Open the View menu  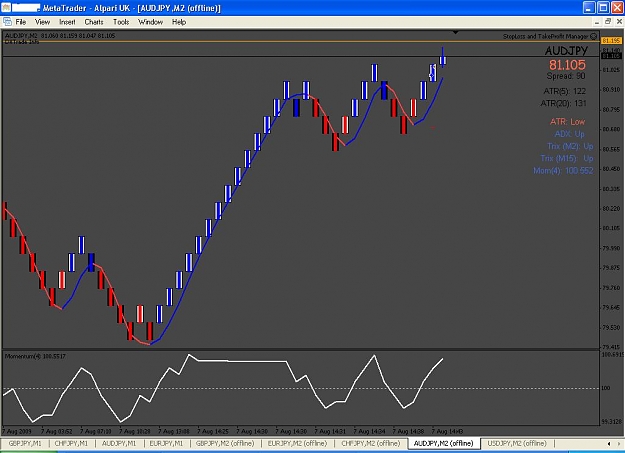click(x=42, y=22)
